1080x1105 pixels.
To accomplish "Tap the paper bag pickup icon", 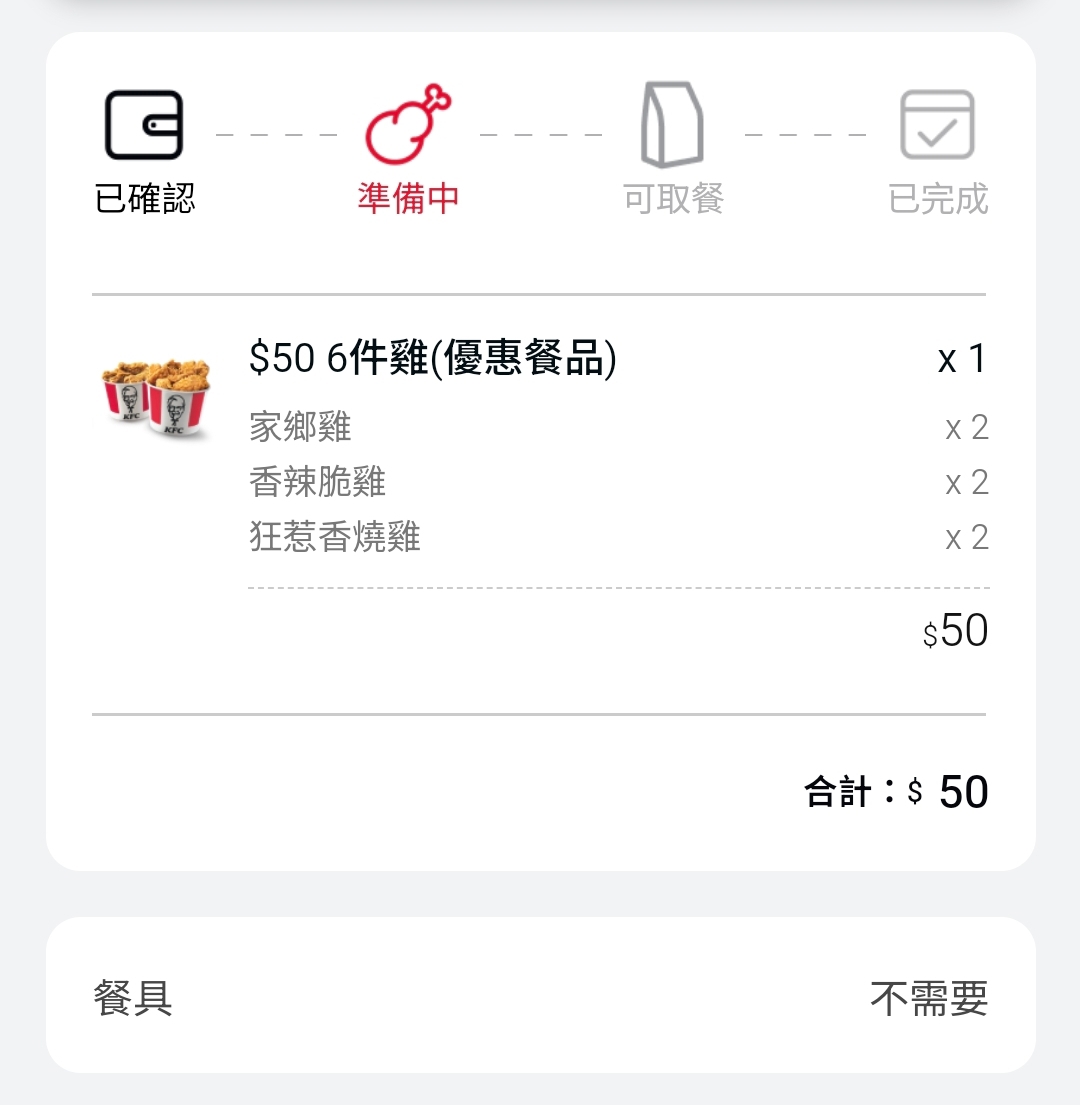I will point(672,125).
